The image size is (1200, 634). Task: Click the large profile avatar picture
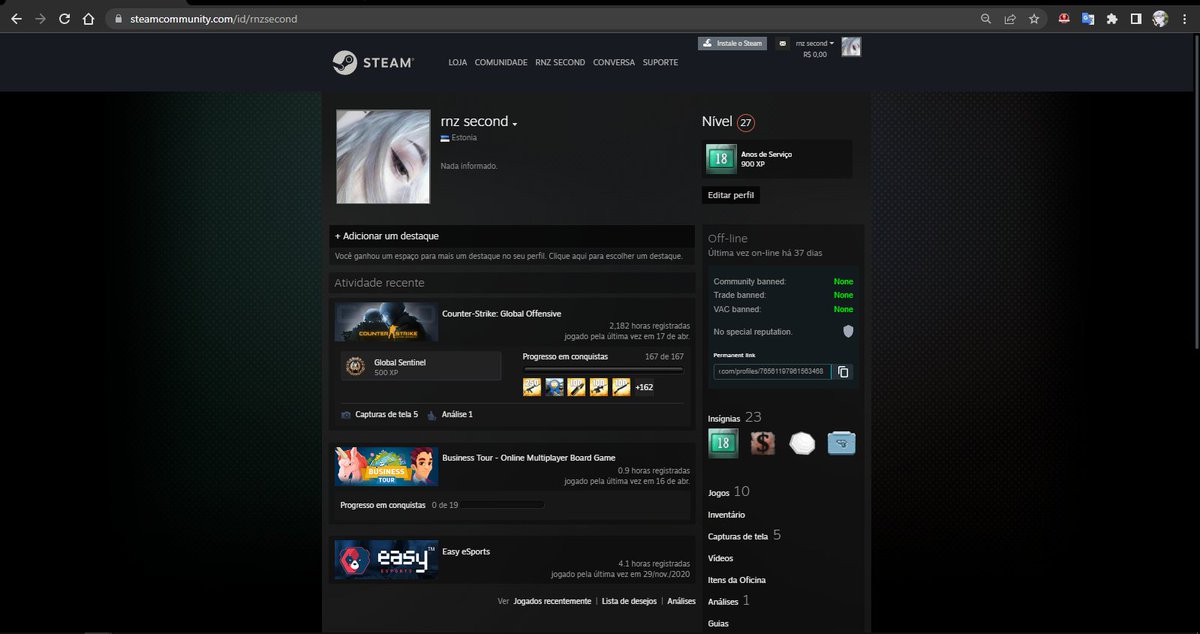click(x=383, y=157)
